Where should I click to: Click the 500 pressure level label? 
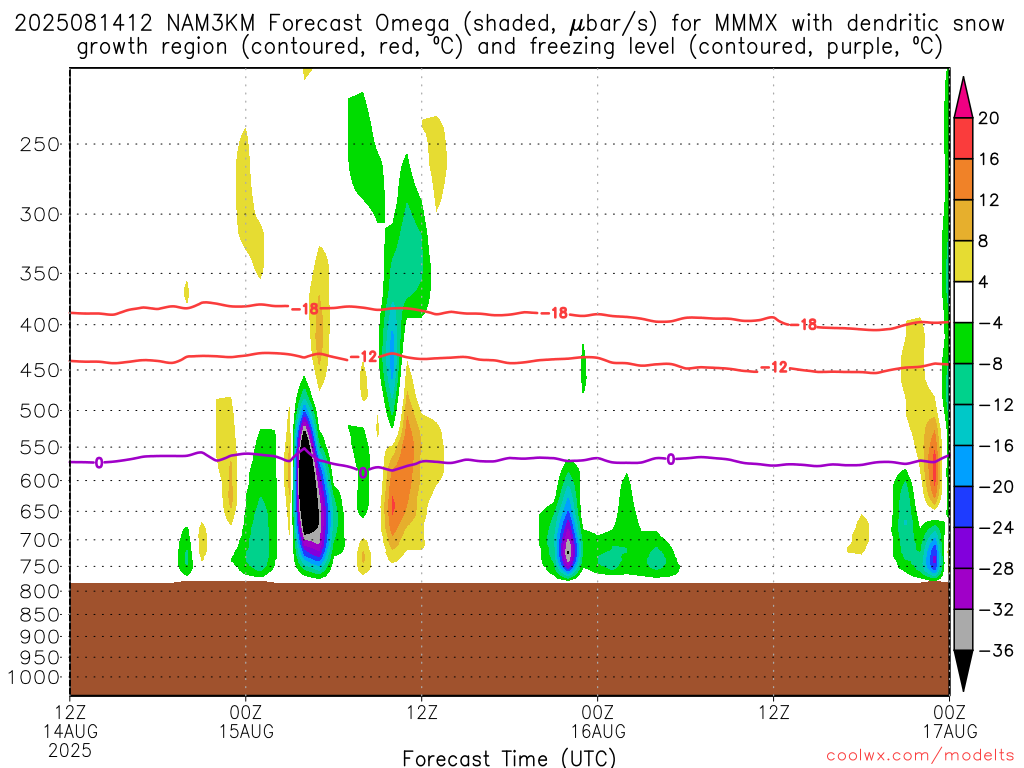click(x=40, y=411)
